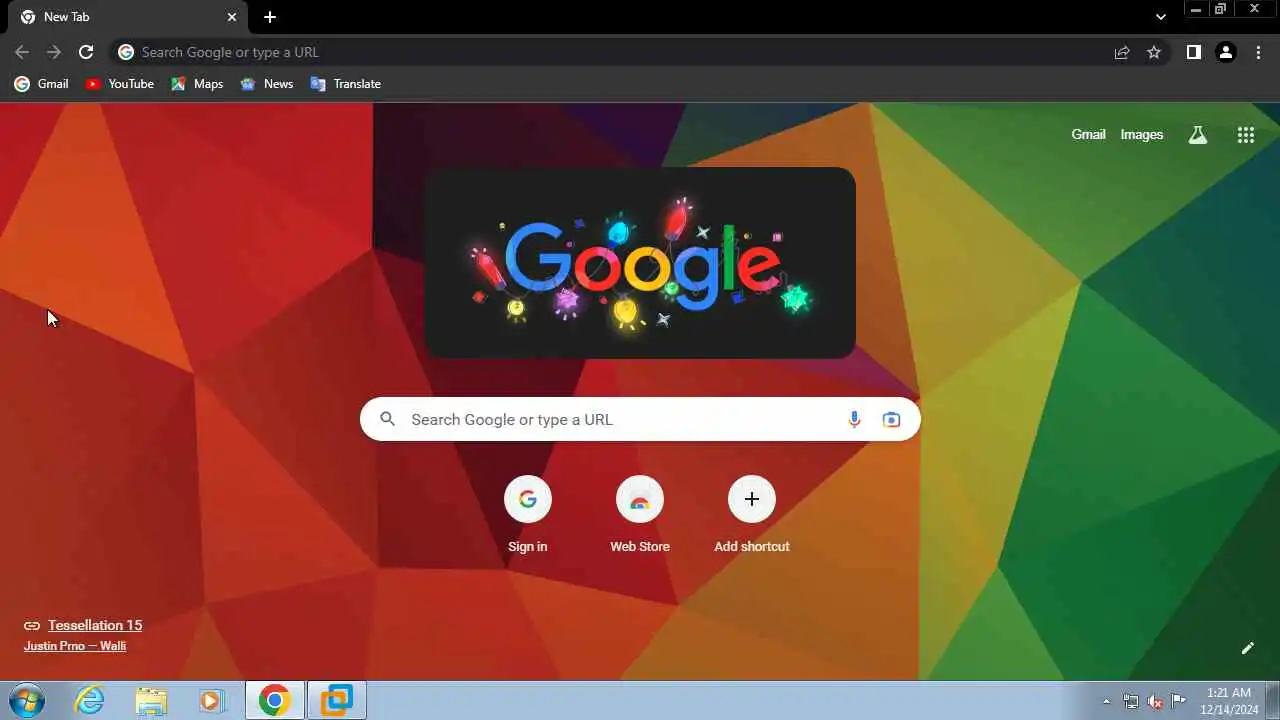Image resolution: width=1280 pixels, height=720 pixels.
Task: Open the media player taskbar icon
Action: [x=211, y=700]
